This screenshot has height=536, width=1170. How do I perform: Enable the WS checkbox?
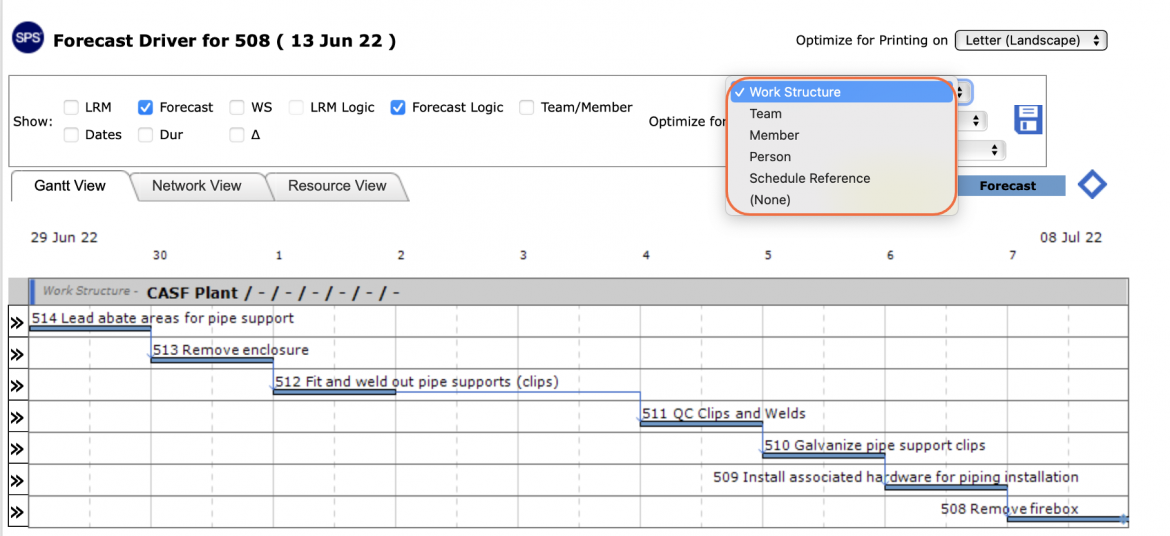237,107
